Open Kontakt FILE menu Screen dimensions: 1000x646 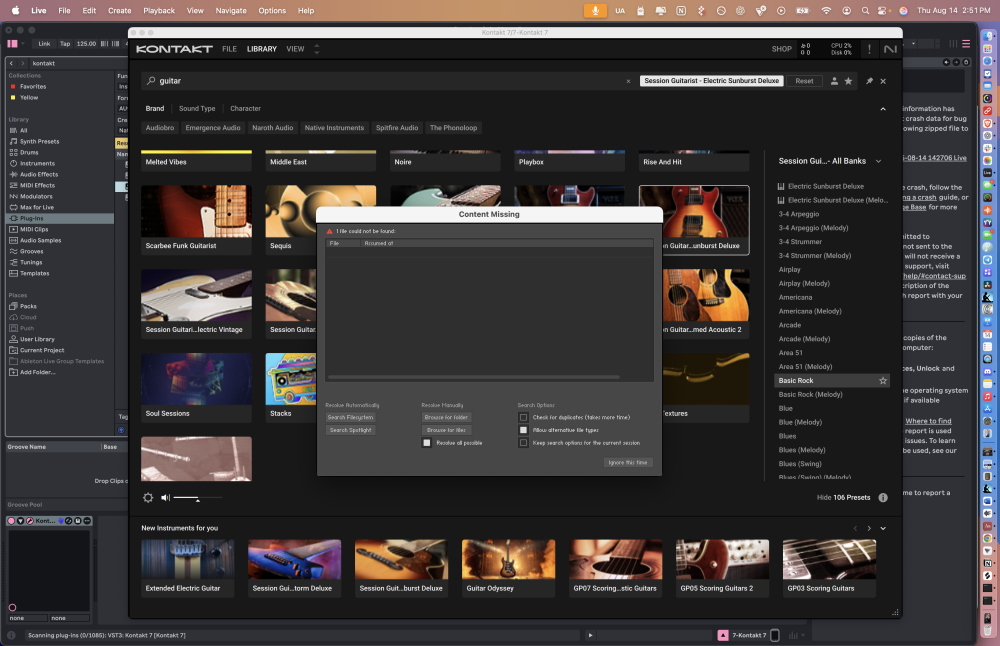click(x=230, y=49)
